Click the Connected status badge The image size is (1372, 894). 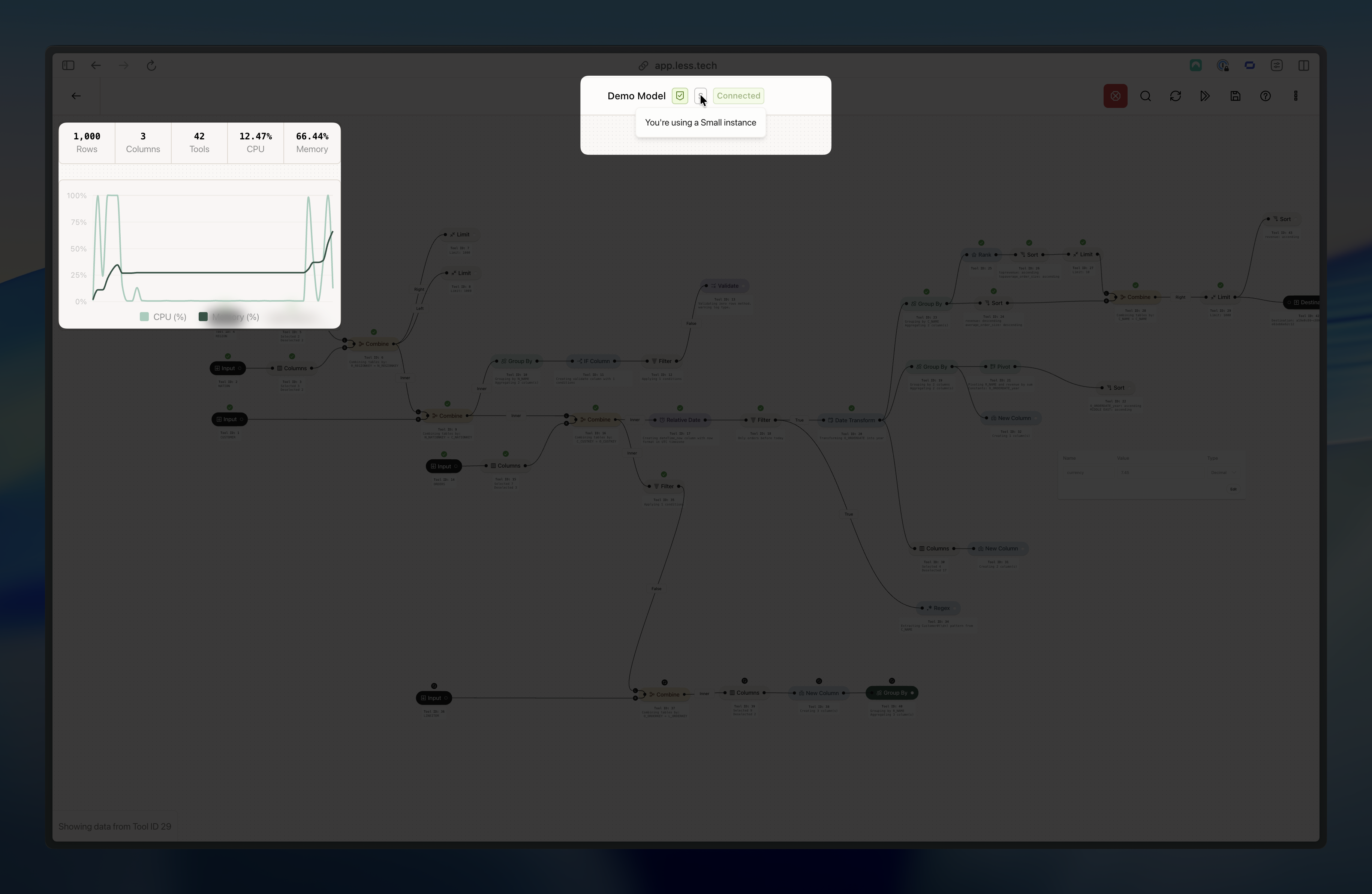tap(738, 96)
